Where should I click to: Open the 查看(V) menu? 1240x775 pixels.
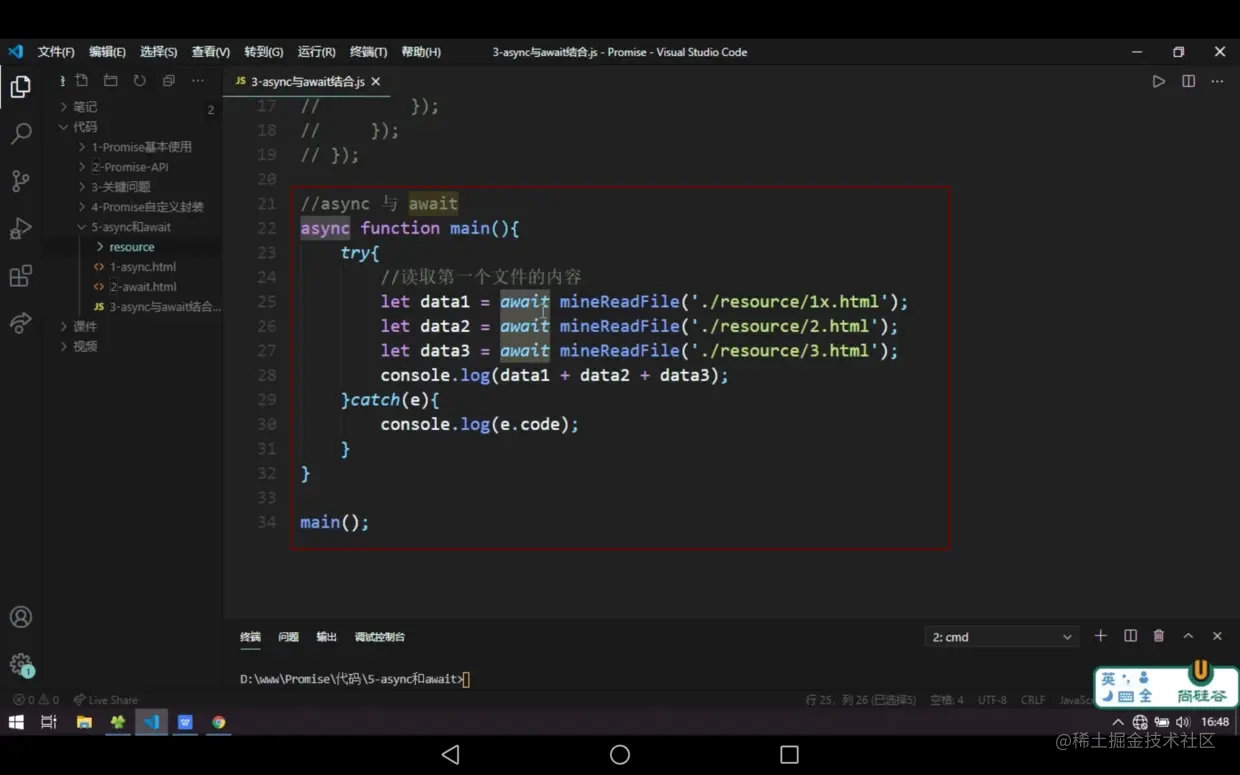tap(211, 52)
